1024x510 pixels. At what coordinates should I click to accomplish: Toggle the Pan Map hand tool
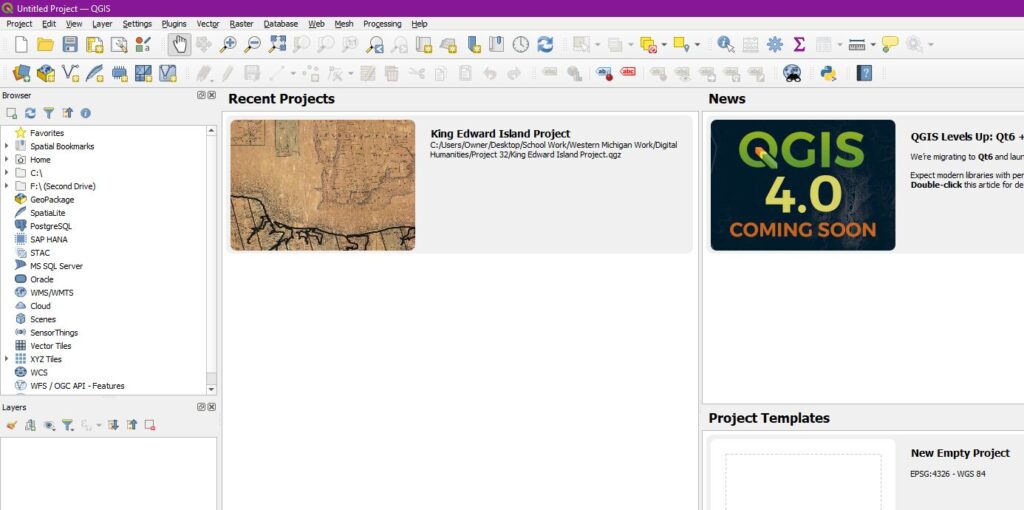tap(179, 44)
